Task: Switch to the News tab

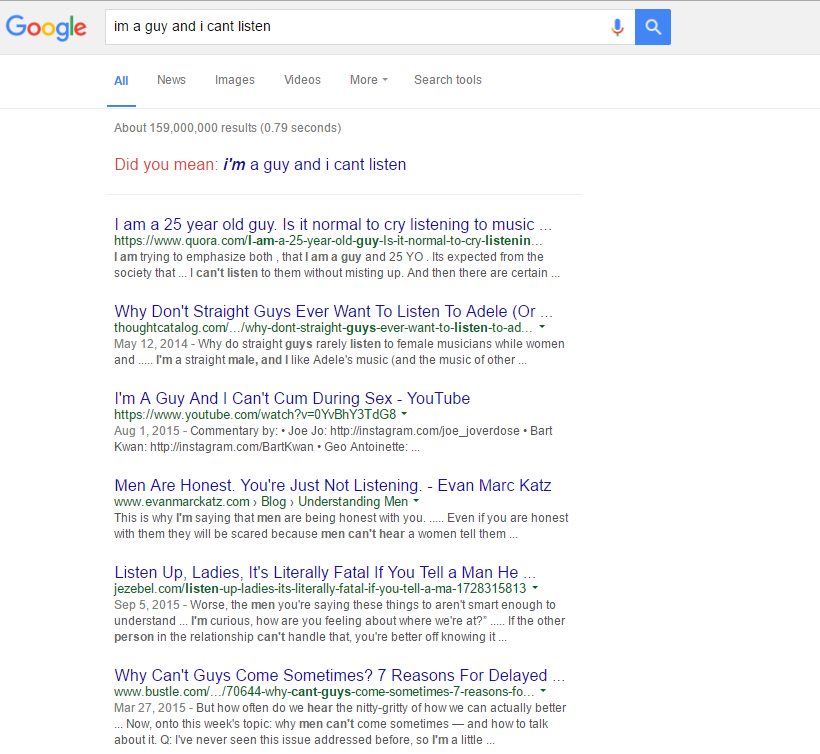Action: [171, 80]
